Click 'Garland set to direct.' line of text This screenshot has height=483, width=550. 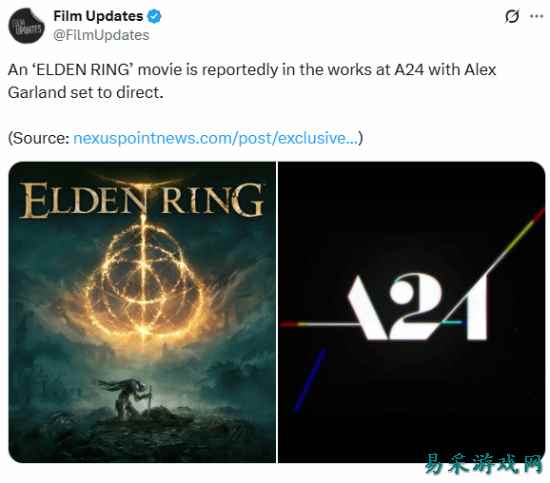click(x=86, y=93)
